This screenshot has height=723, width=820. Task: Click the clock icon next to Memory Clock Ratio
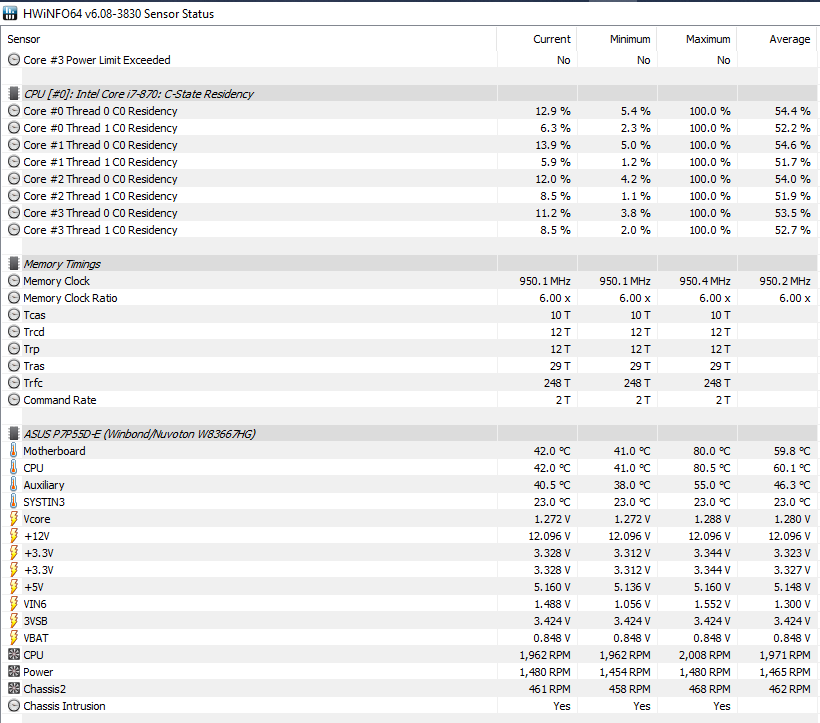[x=14, y=298]
